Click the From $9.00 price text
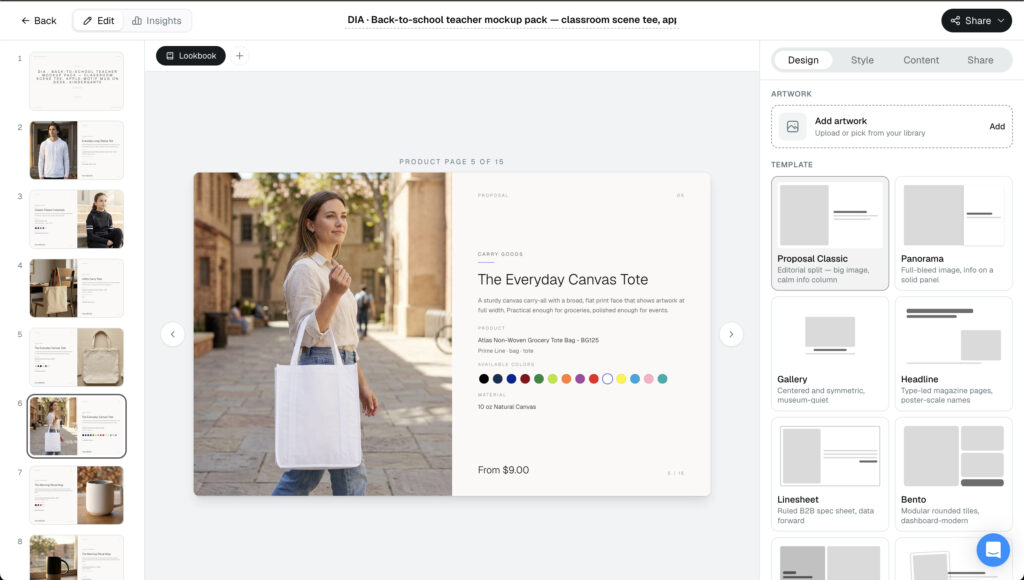This screenshot has height=580, width=1024. 503,470
